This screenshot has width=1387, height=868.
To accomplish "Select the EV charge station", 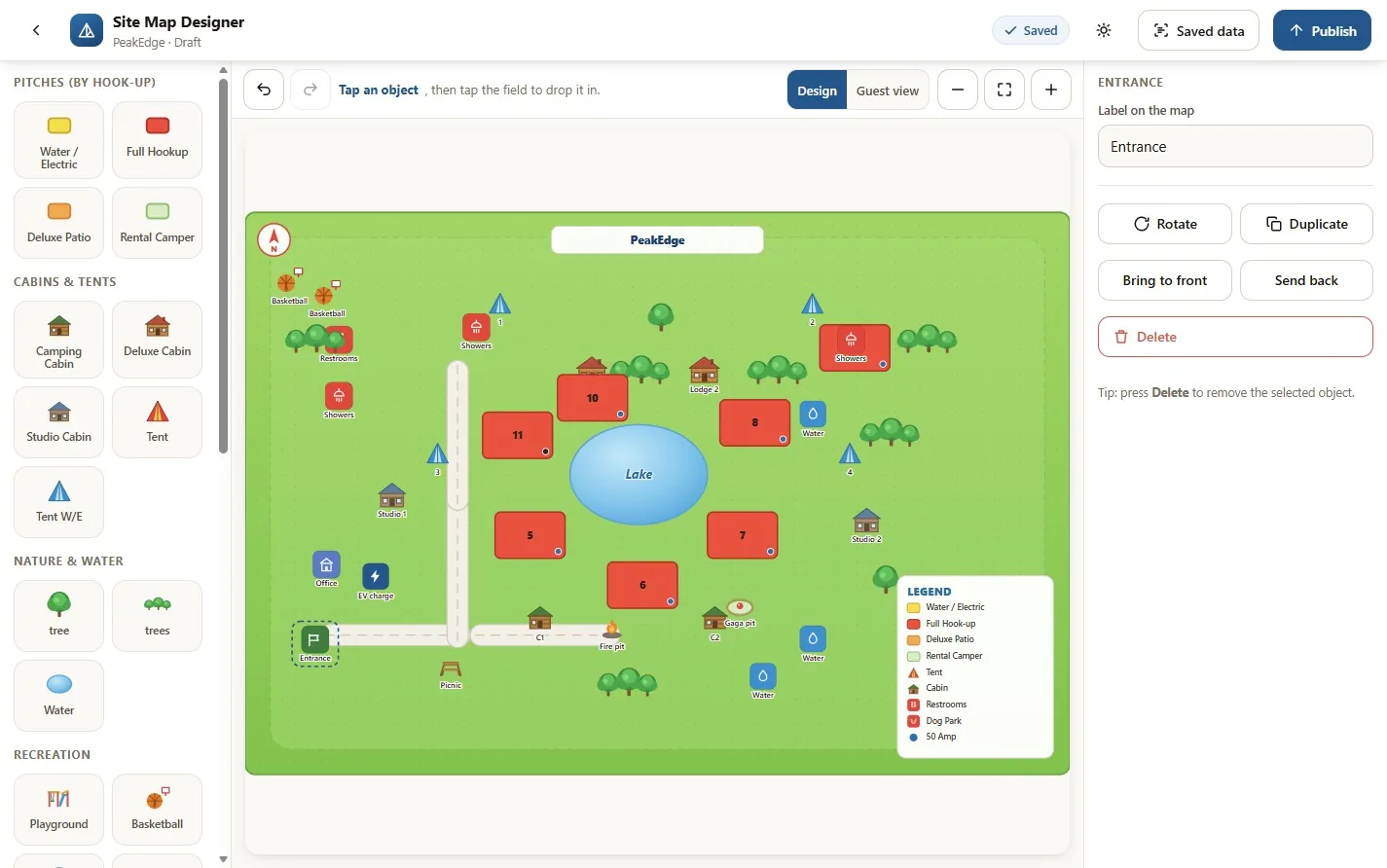I will point(376,581).
